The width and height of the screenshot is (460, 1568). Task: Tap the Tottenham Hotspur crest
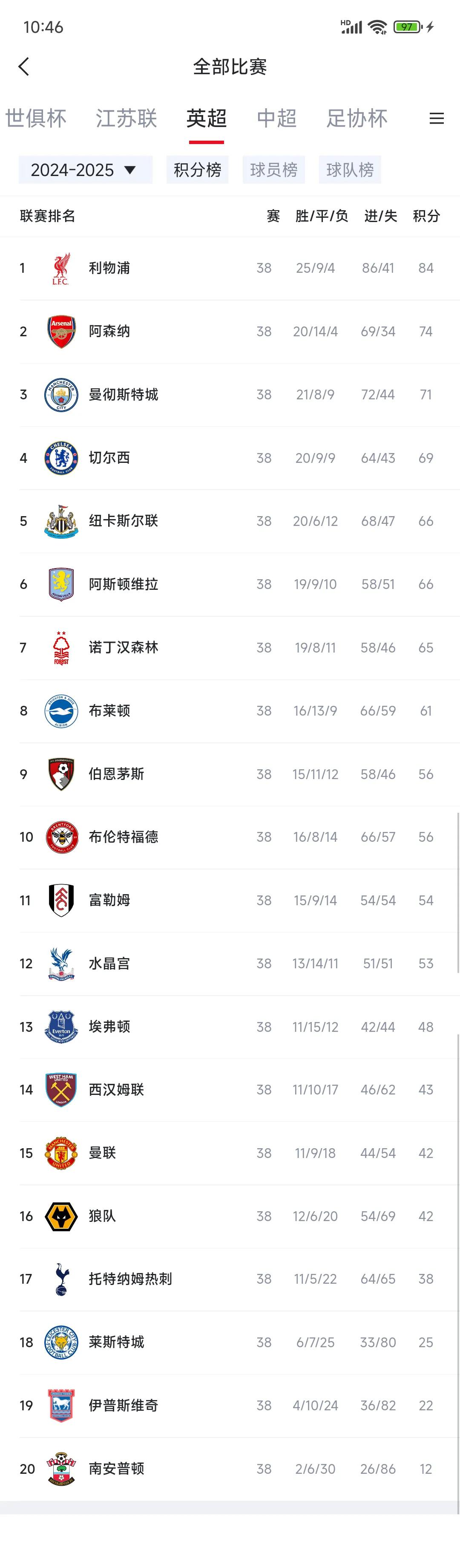[x=61, y=1279]
